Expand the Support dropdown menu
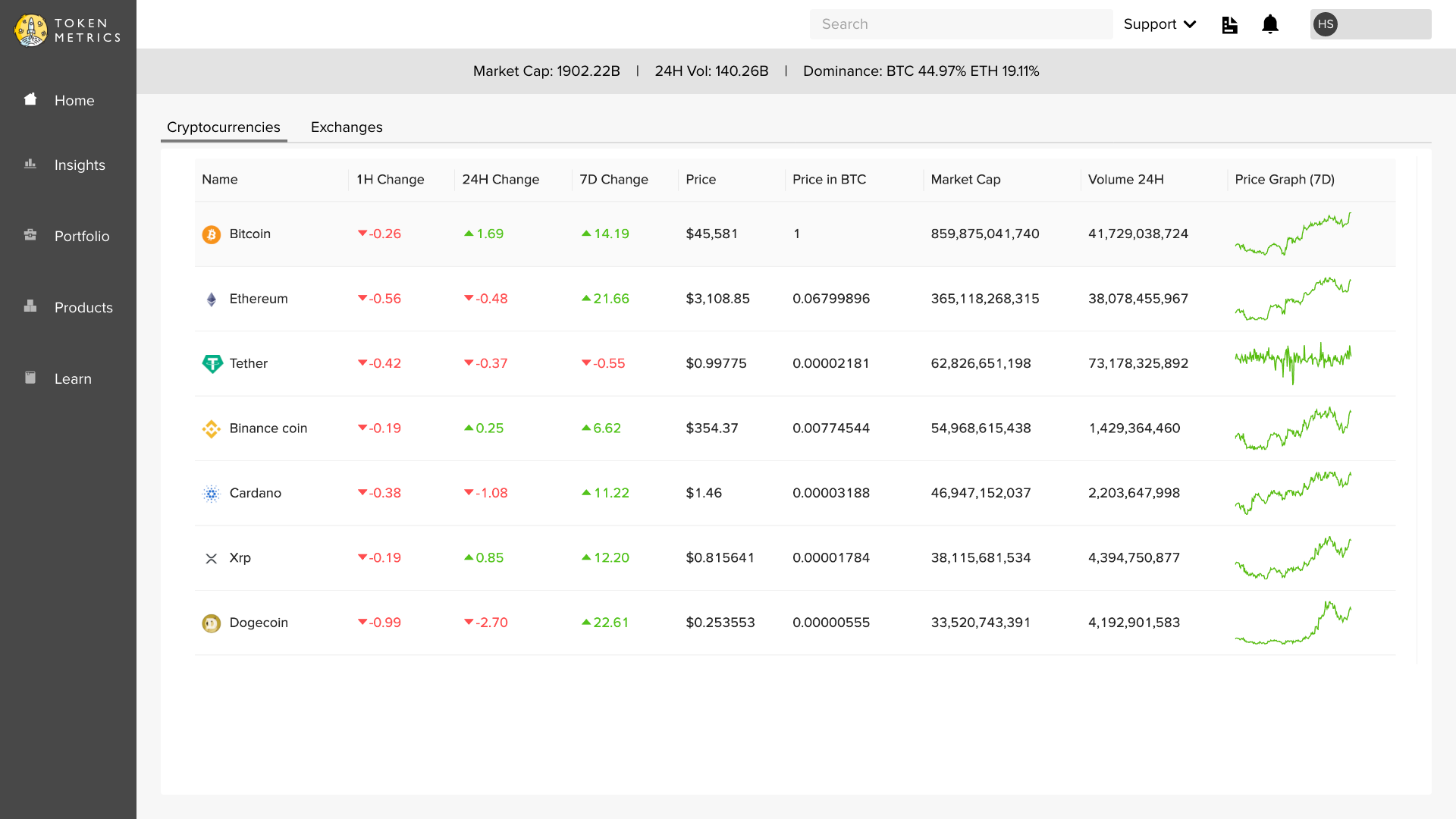Screen dimensions: 1456x819 pyautogui.click(x=1159, y=24)
